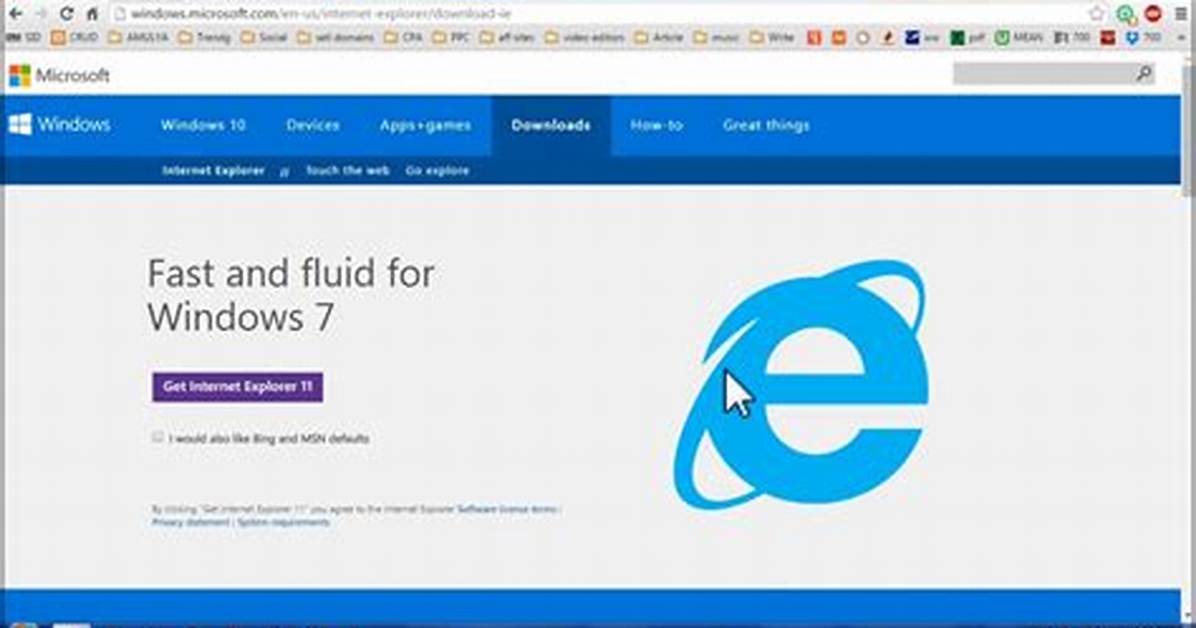1196x628 pixels.
Task: Open the CRUD bookmark folder
Action: click(x=75, y=37)
